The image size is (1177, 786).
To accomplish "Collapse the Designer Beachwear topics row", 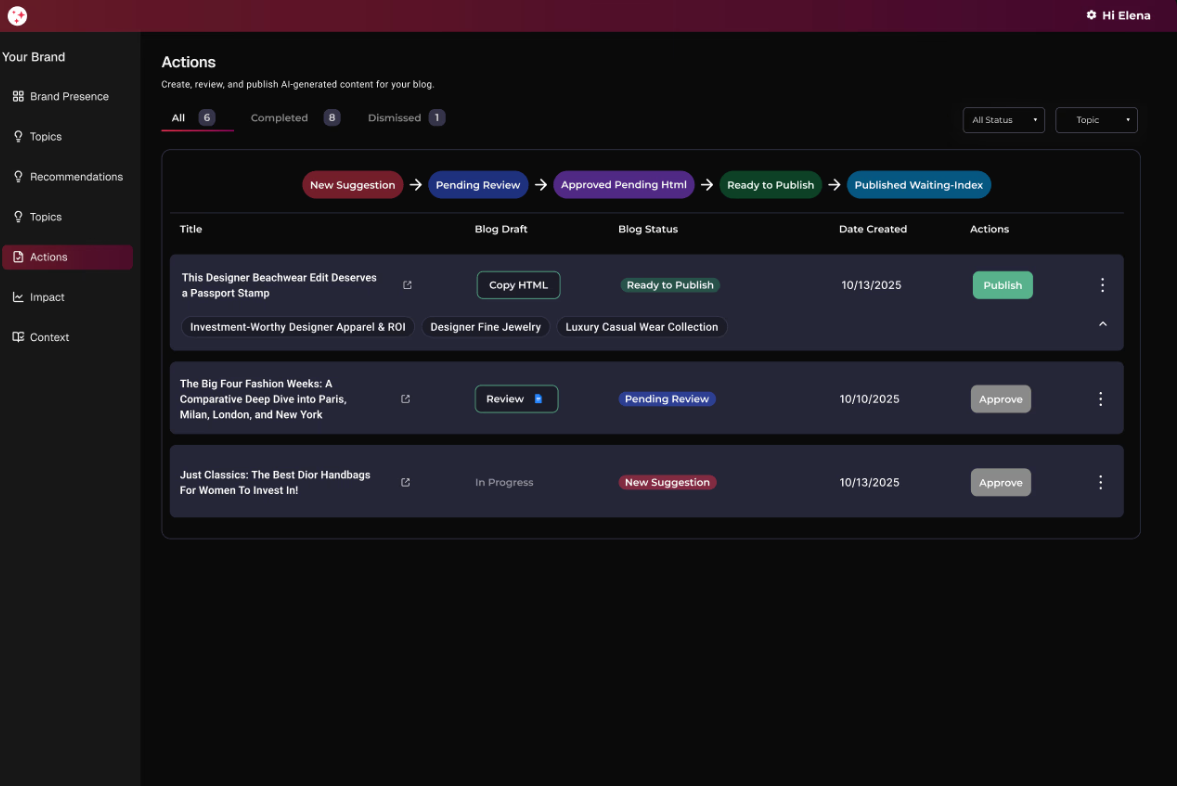I will [1102, 324].
